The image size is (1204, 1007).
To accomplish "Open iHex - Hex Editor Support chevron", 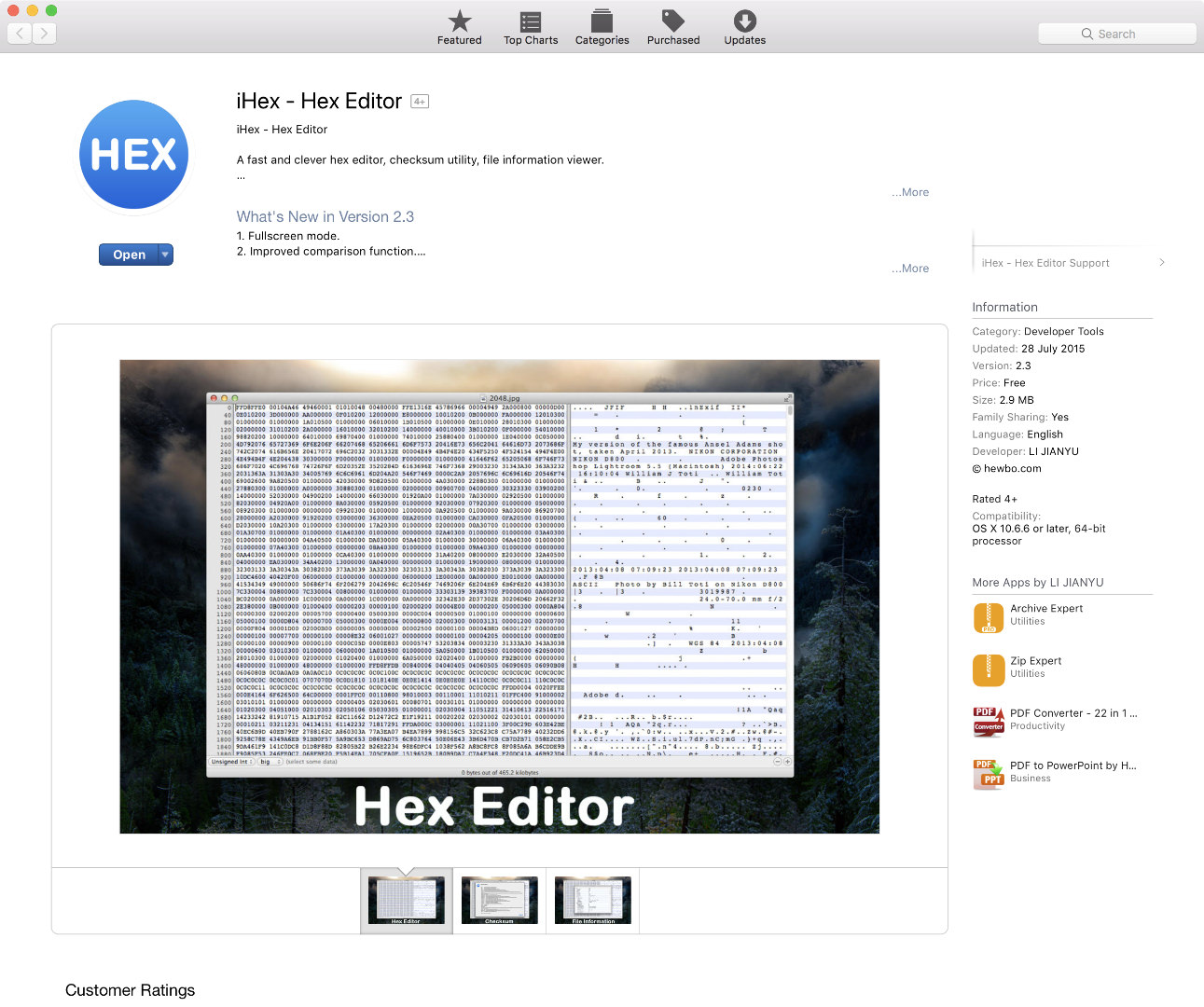I will click(1162, 263).
